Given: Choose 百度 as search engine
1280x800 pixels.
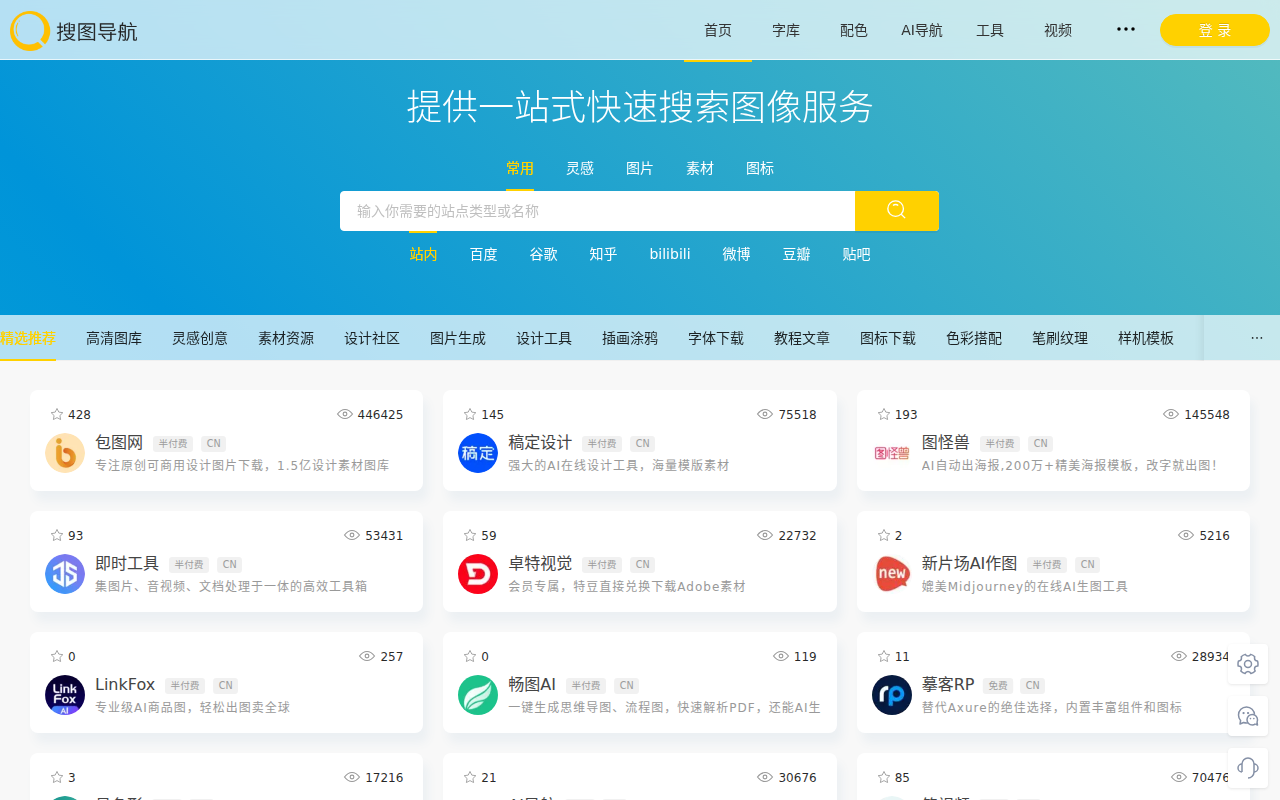Looking at the screenshot, I should pos(484,254).
